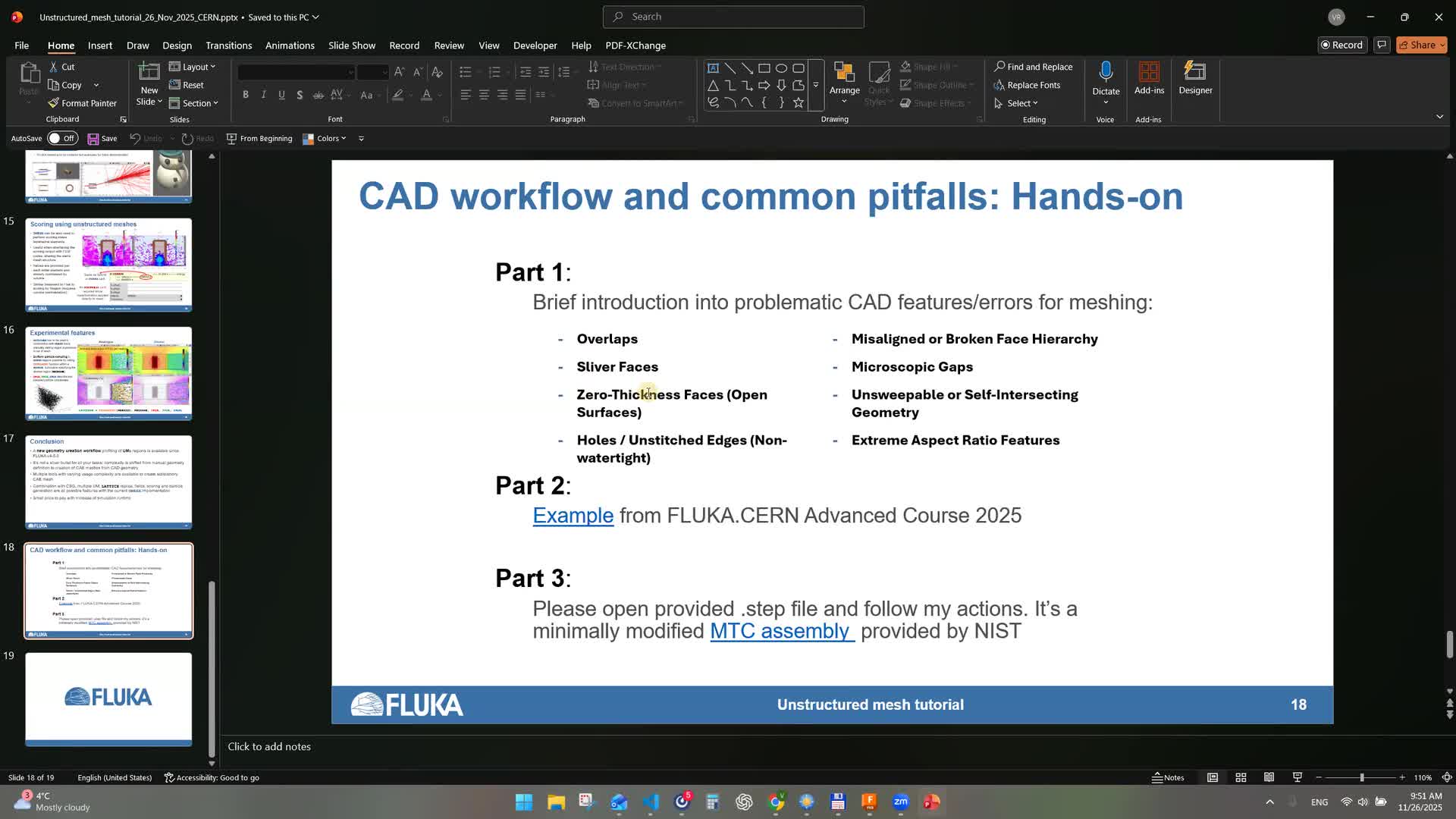The width and height of the screenshot is (1456, 819).
Task: Adjust the zoom slider handle
Action: [x=1362, y=777]
